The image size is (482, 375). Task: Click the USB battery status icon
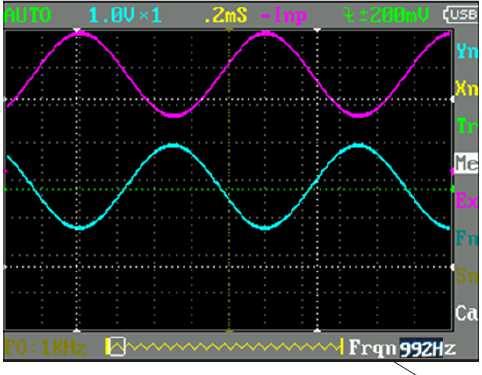(x=462, y=14)
